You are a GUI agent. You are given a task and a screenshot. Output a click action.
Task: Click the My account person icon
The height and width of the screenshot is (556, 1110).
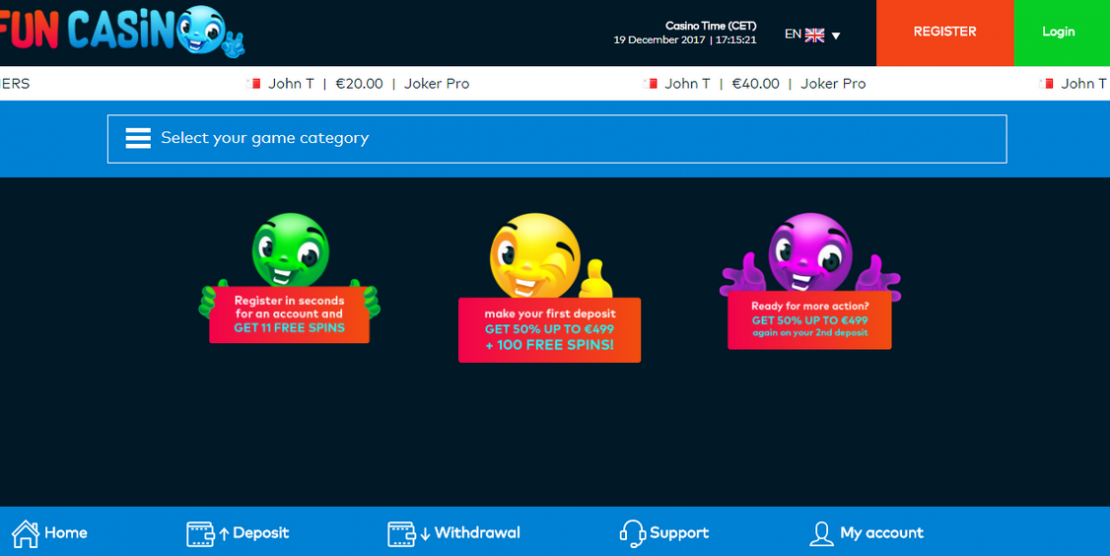(x=821, y=534)
